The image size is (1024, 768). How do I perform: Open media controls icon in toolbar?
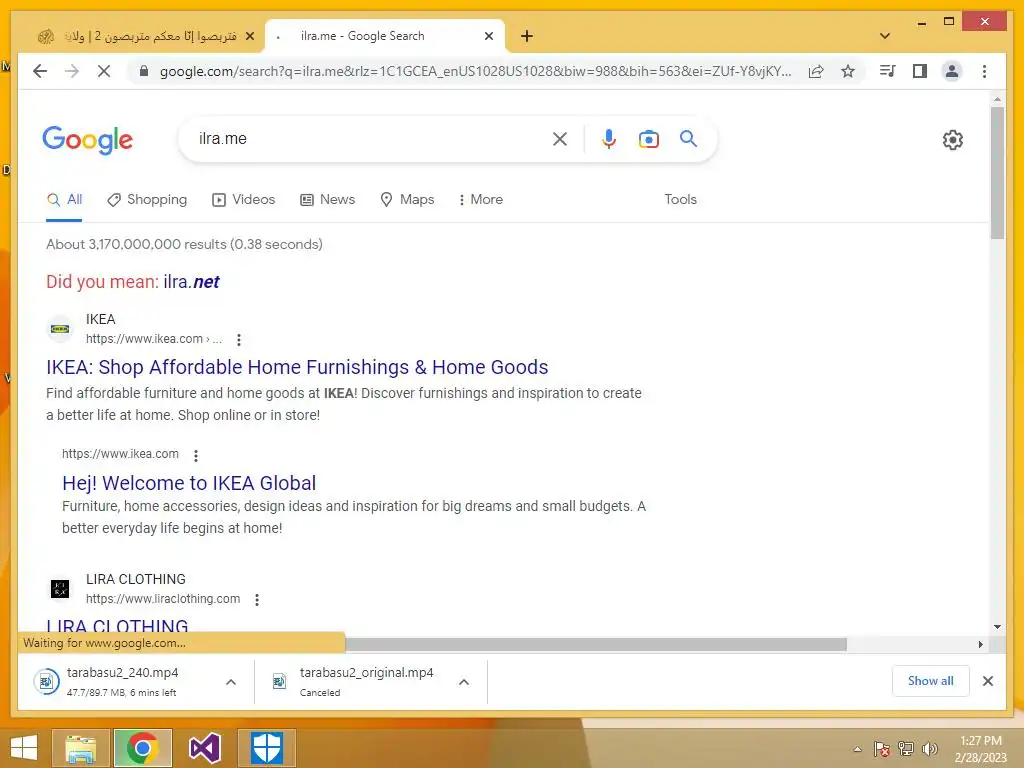point(887,71)
